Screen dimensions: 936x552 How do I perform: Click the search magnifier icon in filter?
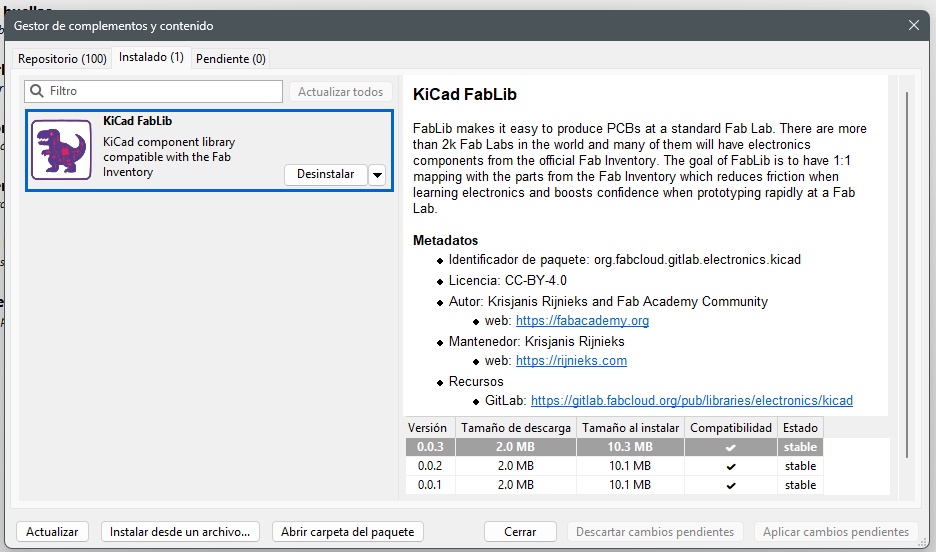[37, 91]
